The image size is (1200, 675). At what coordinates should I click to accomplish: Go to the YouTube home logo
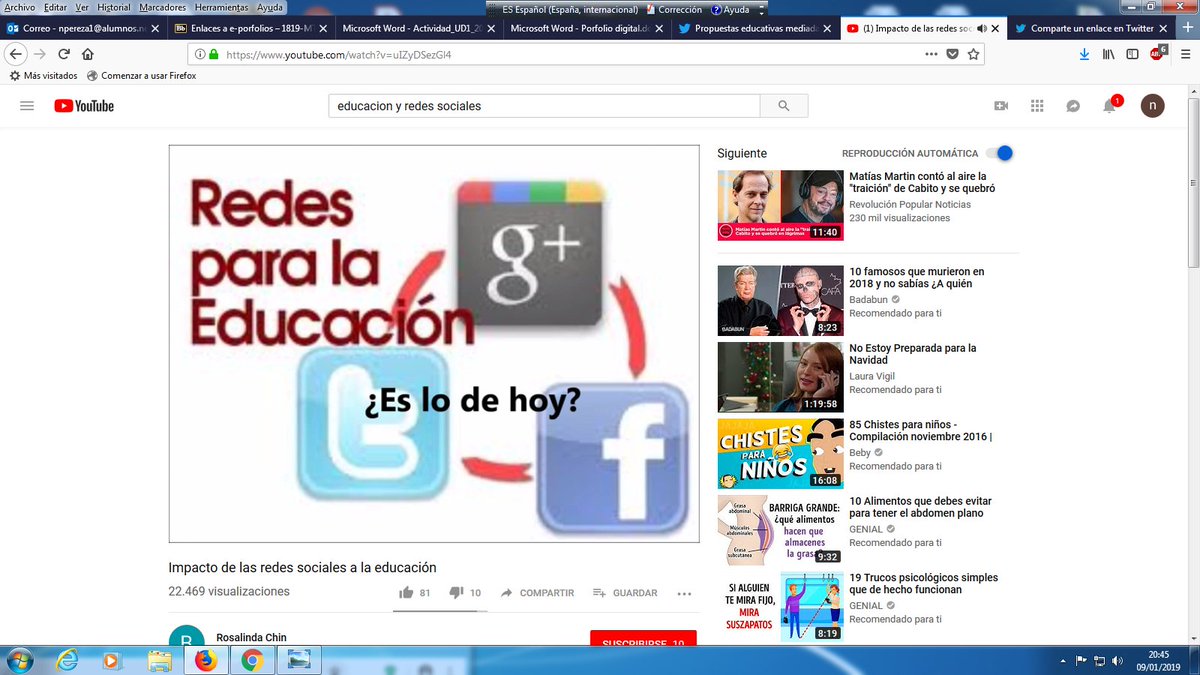coord(84,106)
